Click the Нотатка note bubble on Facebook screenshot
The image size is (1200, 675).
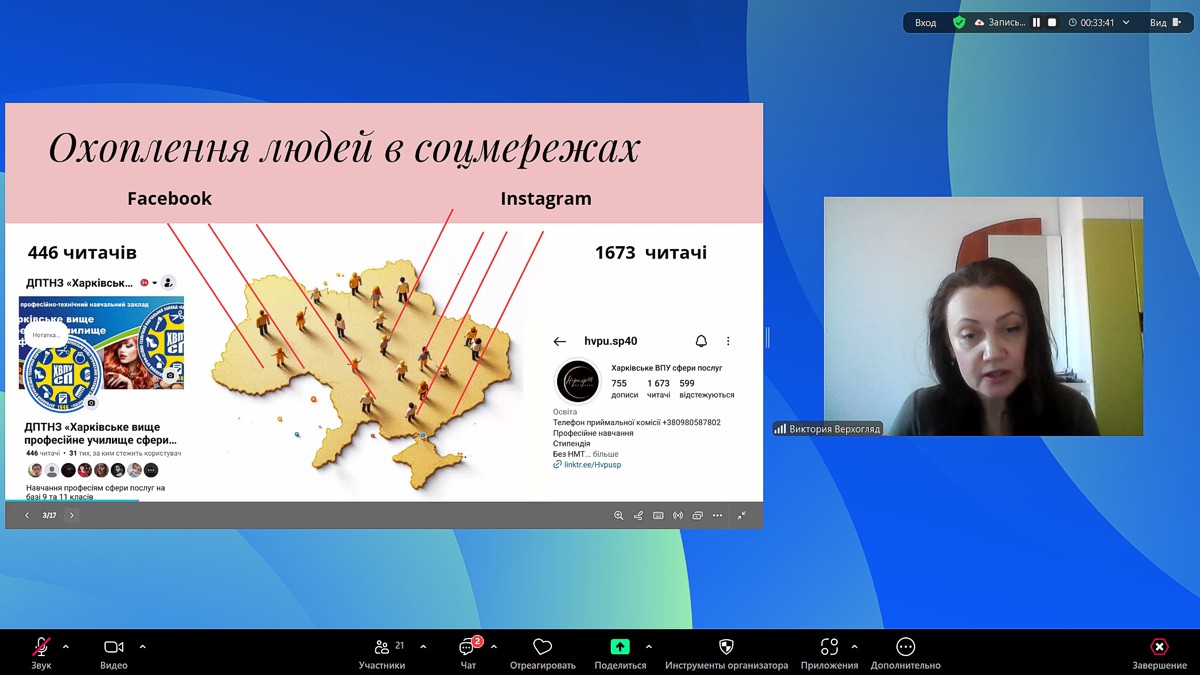pyautogui.click(x=46, y=335)
